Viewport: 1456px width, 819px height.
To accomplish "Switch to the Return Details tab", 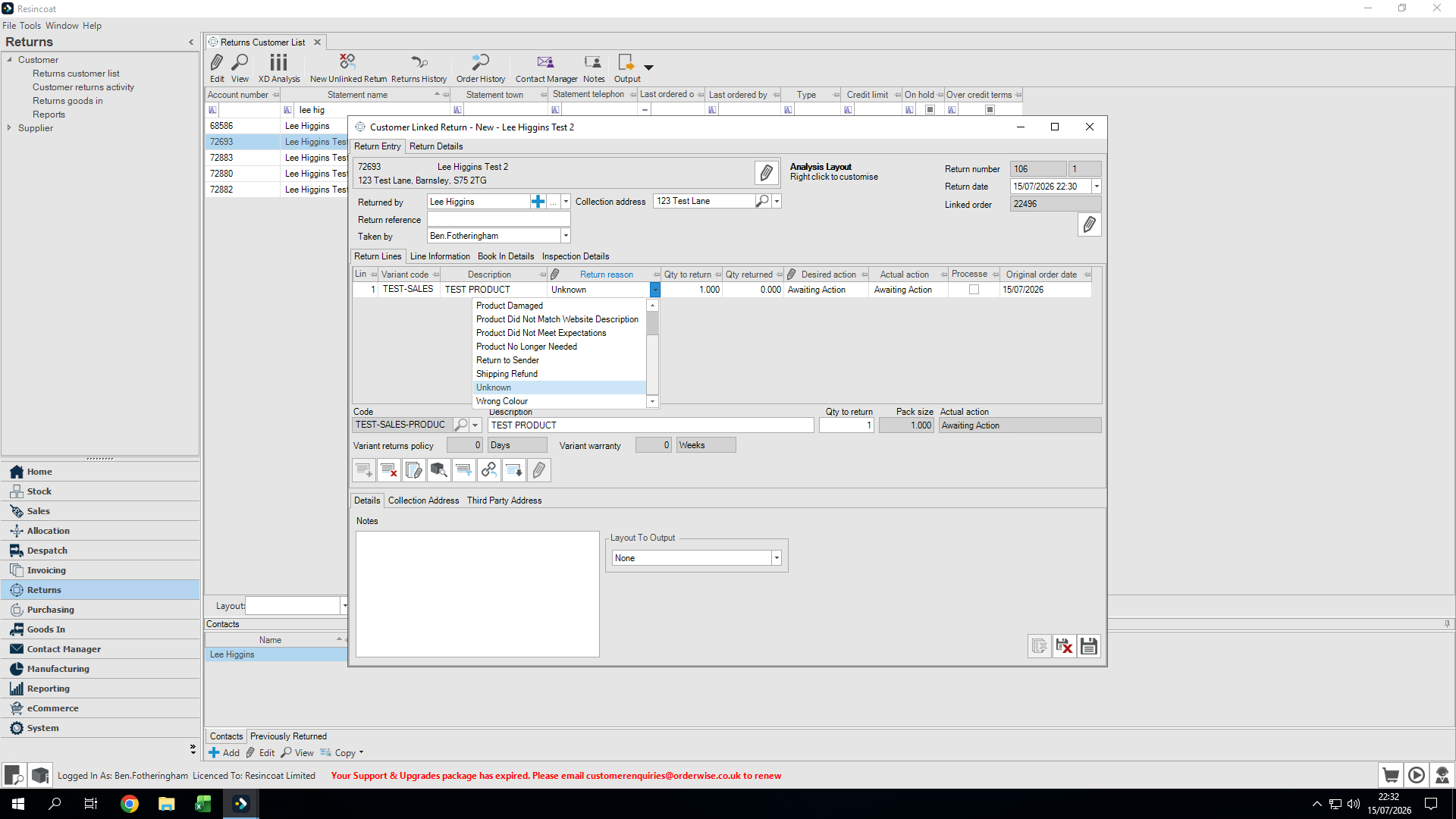I will 435,146.
